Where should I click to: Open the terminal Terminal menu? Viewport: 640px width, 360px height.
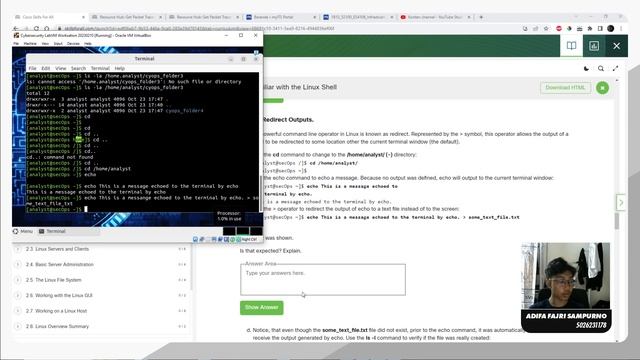click(x=100, y=69)
